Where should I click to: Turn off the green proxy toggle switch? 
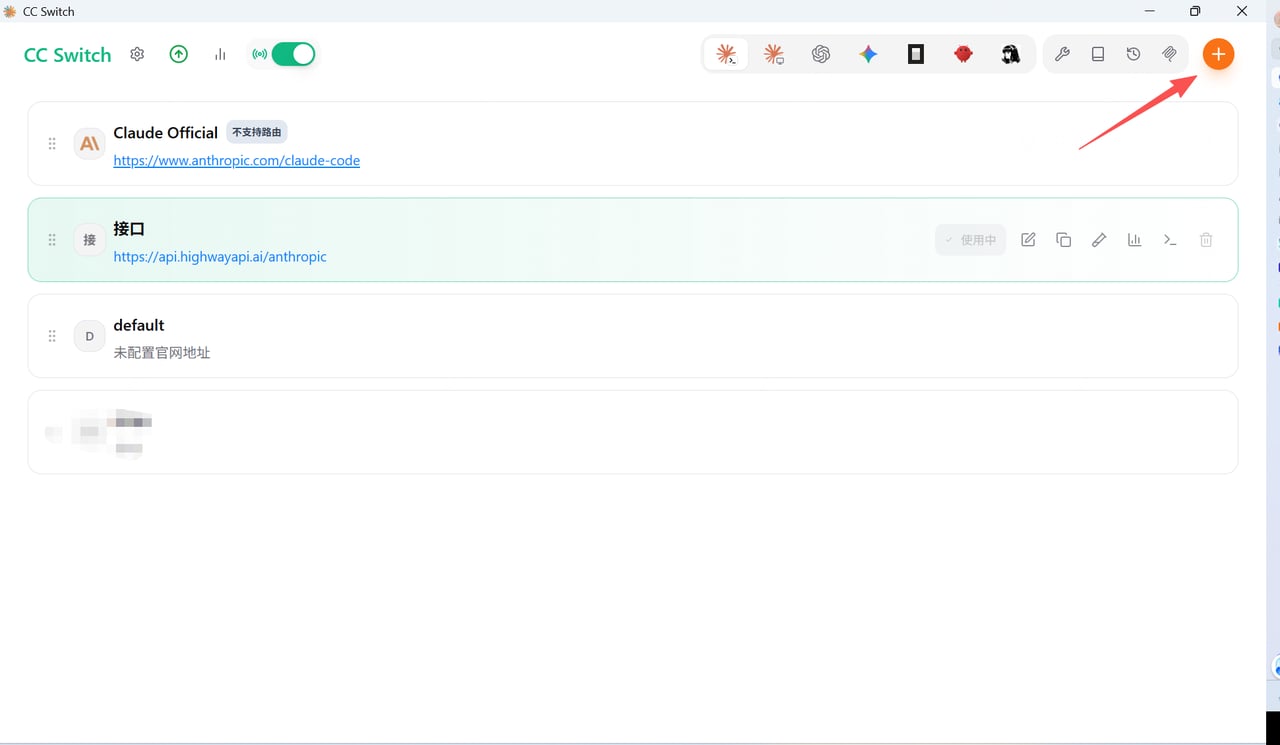(293, 54)
